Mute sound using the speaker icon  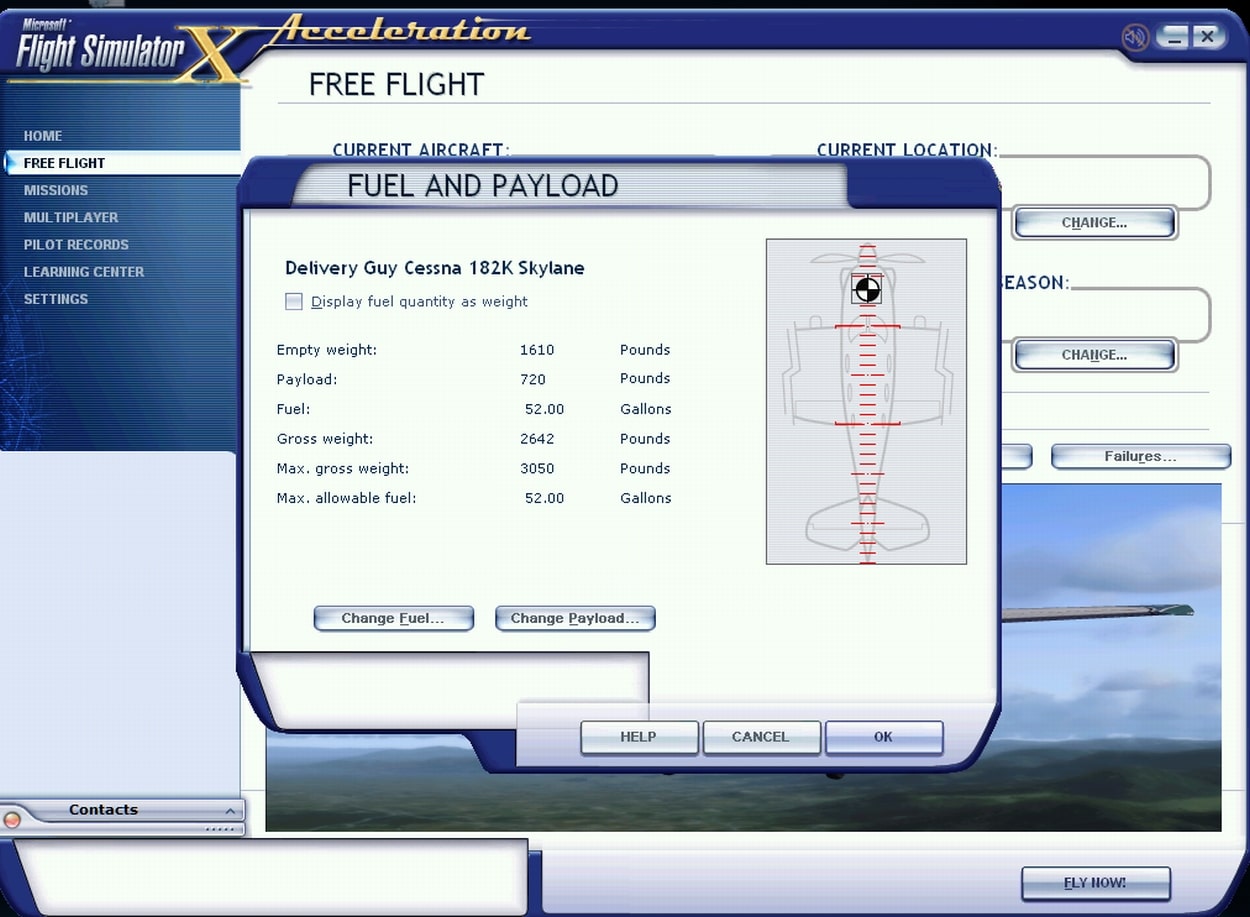1134,38
